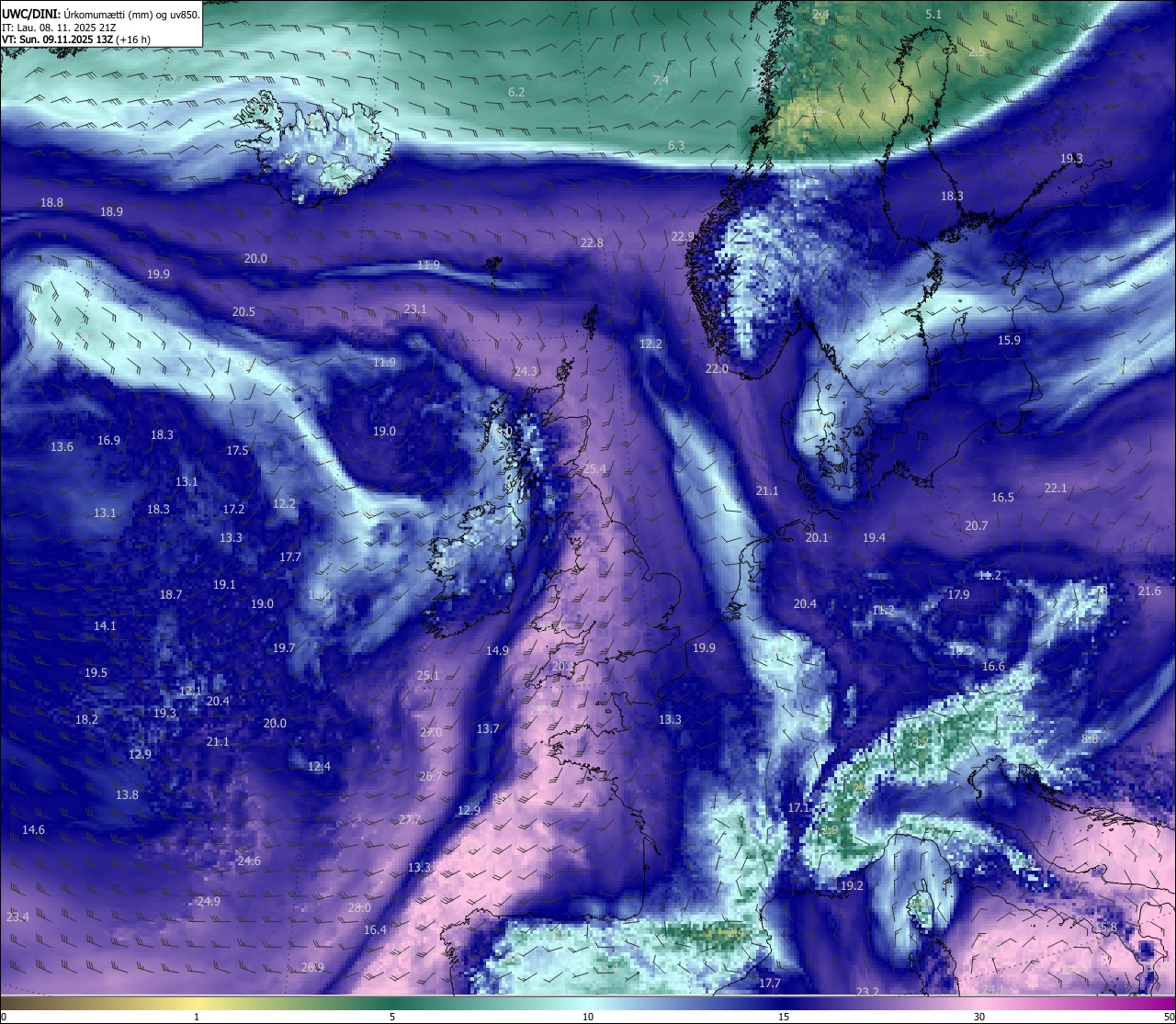Click the 22.1 value label
This screenshot has width=1176, height=1024.
point(1056,489)
